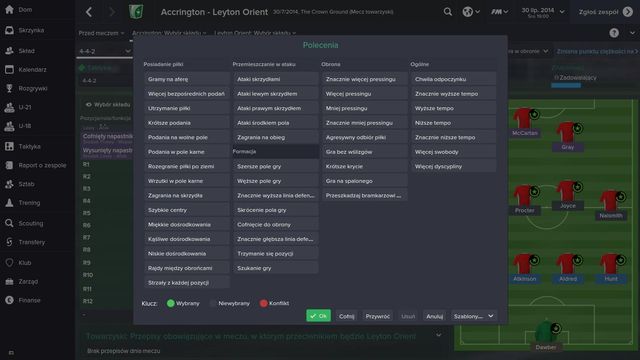Open the Scouting magnifier icon

tap(9, 223)
